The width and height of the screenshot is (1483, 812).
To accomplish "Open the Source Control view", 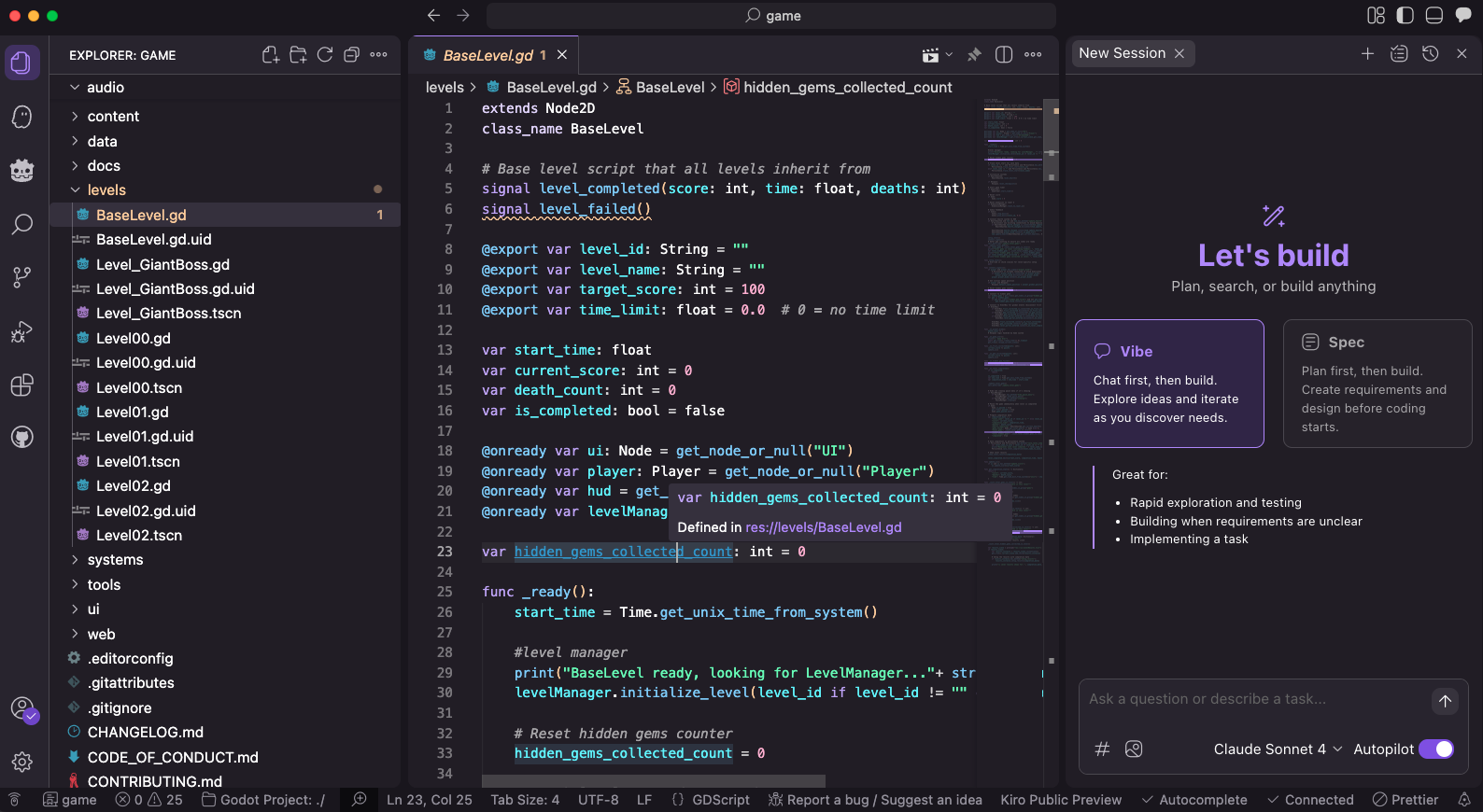I will click(22, 277).
